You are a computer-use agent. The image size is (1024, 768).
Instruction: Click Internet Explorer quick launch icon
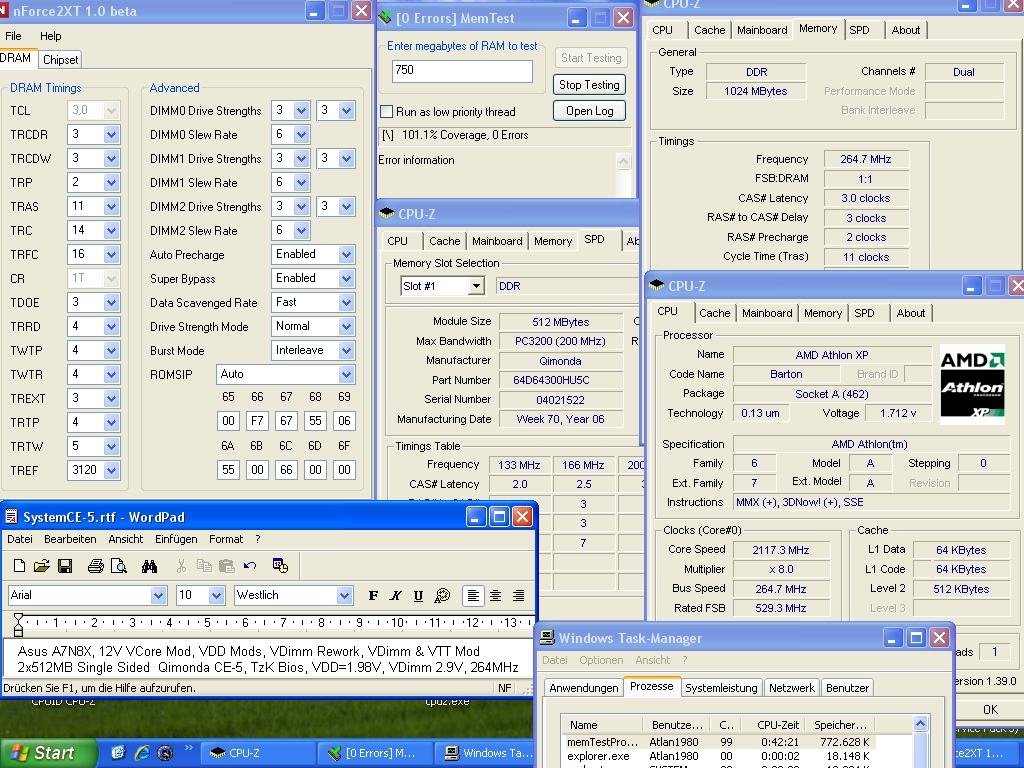(142, 753)
